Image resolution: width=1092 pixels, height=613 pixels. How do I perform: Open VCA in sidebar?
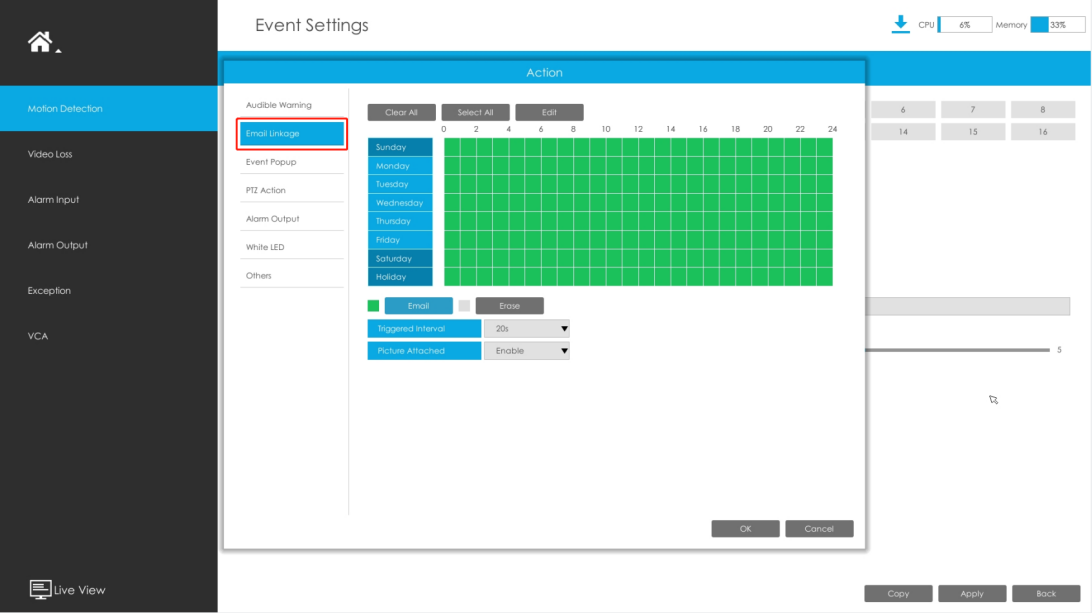[x=109, y=336]
